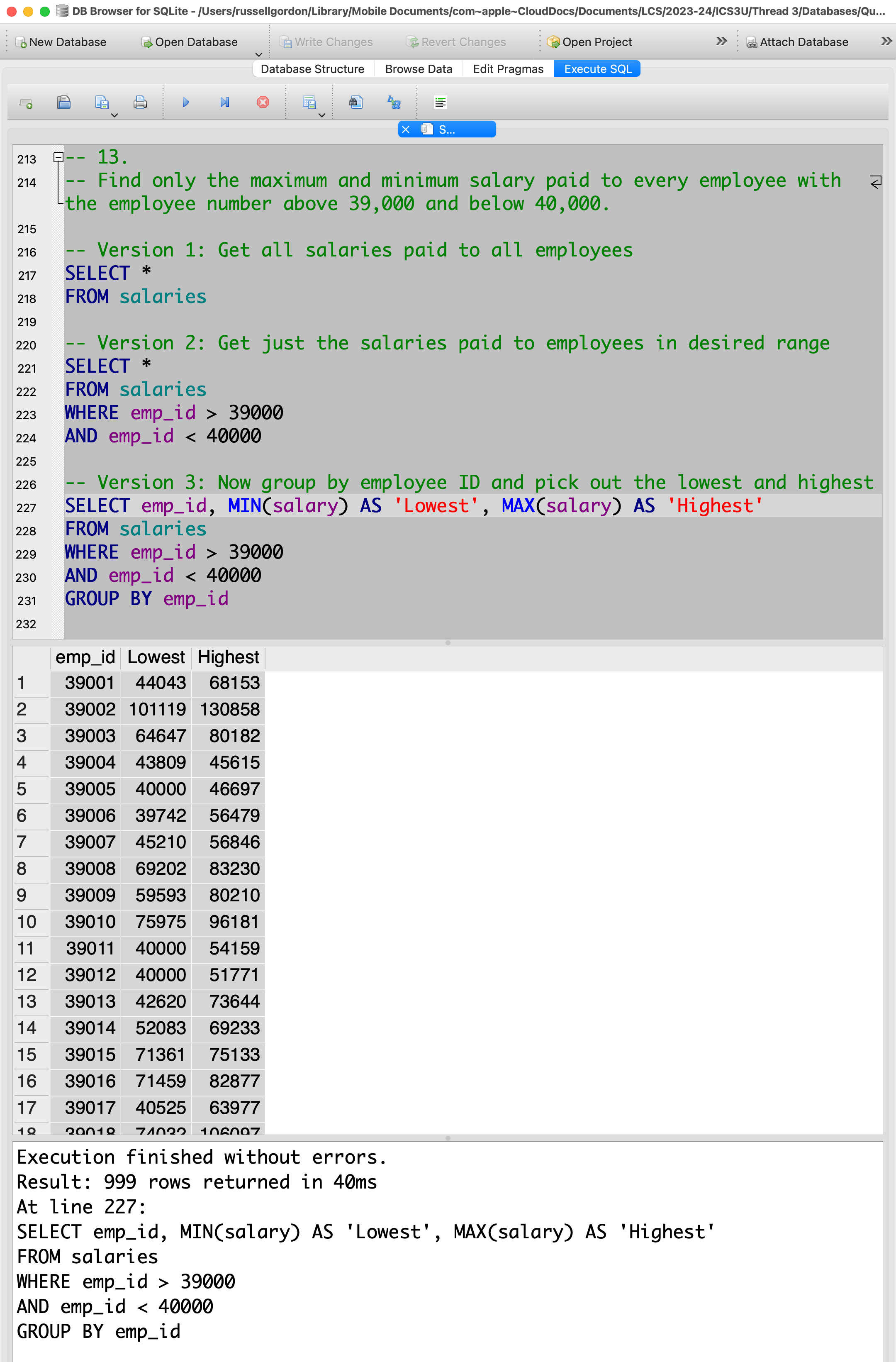Screen dimensions: 896x1362
Task: Open the Database Structure tab
Action: pyautogui.click(x=312, y=68)
